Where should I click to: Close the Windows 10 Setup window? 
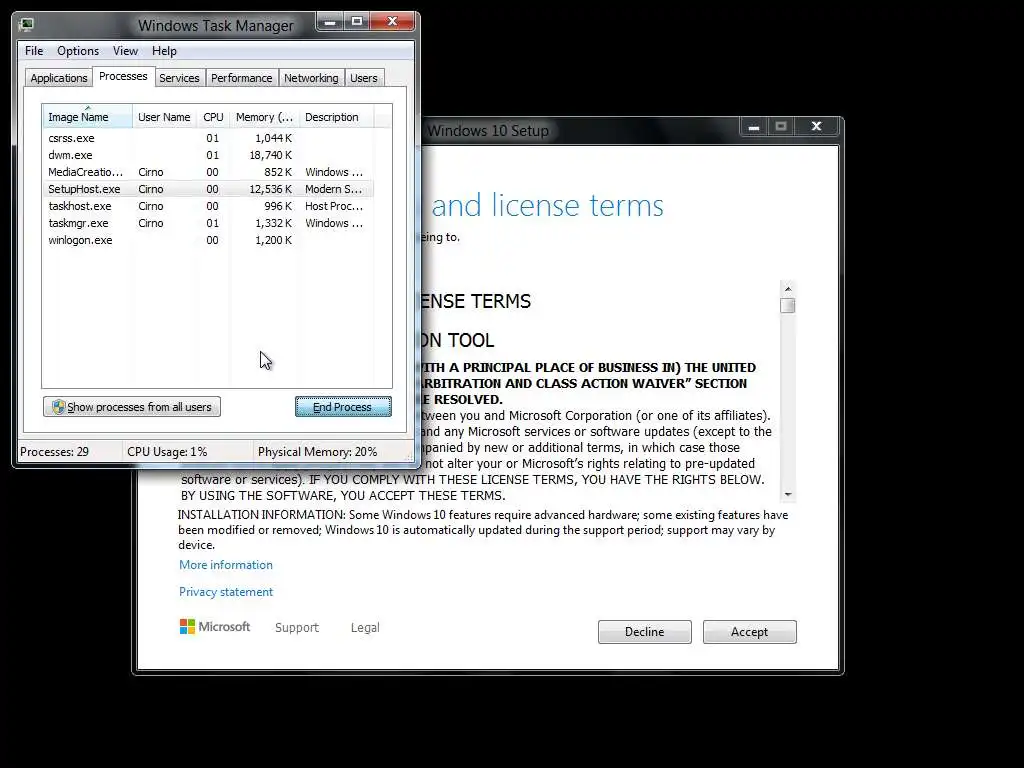816,127
